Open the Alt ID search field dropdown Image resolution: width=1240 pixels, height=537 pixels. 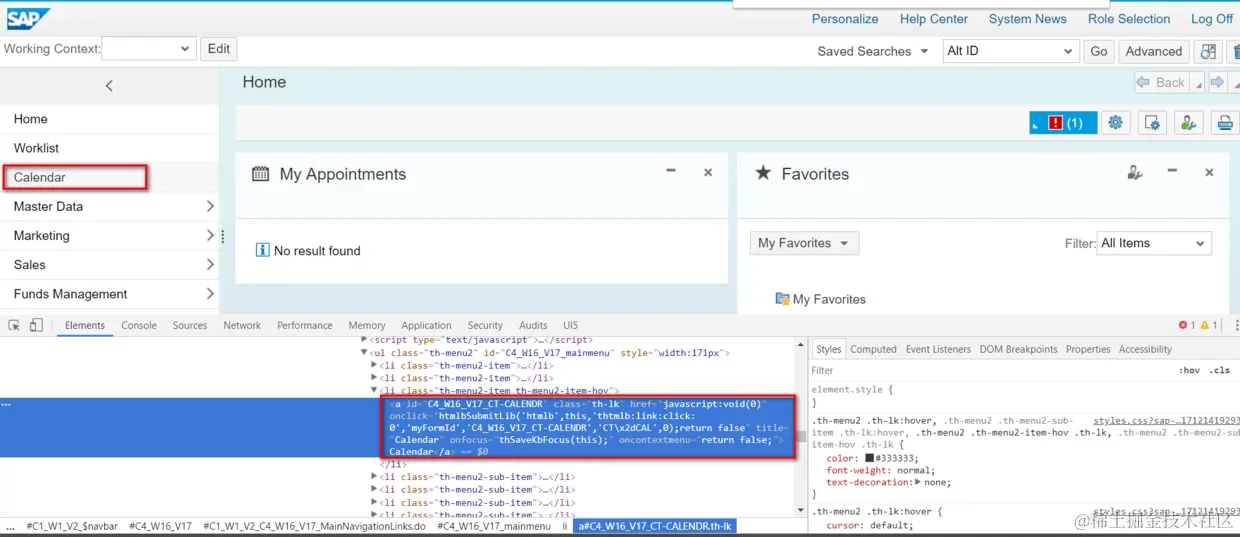pyautogui.click(x=1010, y=51)
